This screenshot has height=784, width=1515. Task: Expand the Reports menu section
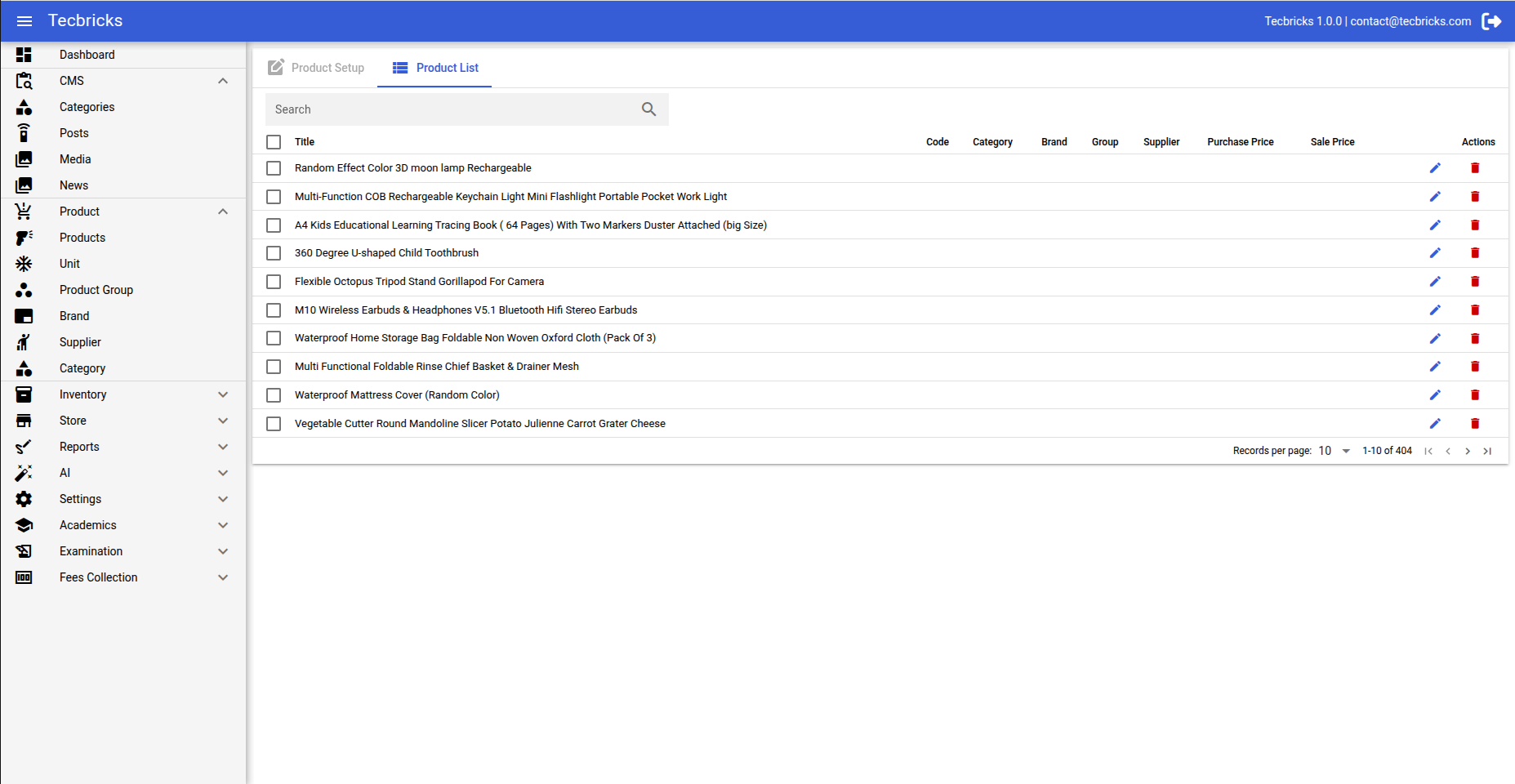point(223,447)
